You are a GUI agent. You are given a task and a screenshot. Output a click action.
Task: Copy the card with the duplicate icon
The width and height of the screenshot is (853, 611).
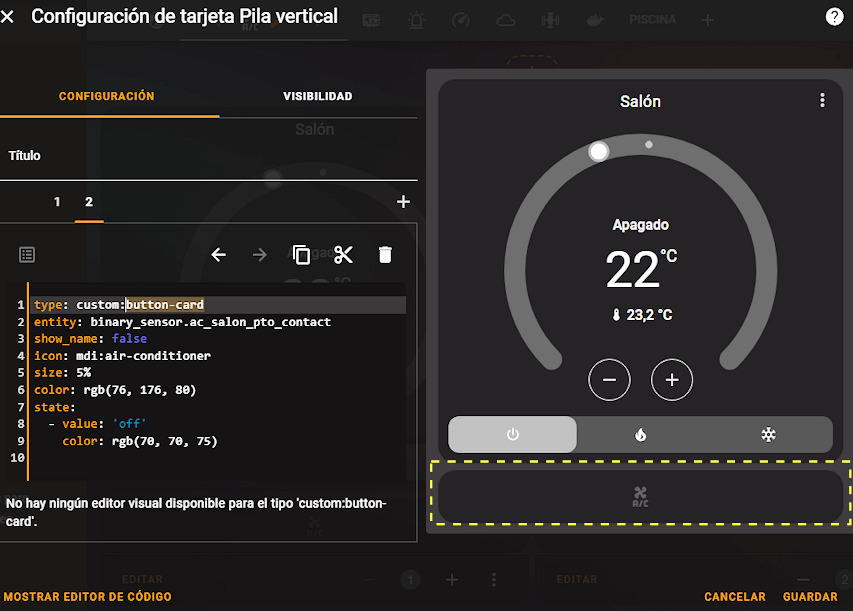(x=301, y=255)
